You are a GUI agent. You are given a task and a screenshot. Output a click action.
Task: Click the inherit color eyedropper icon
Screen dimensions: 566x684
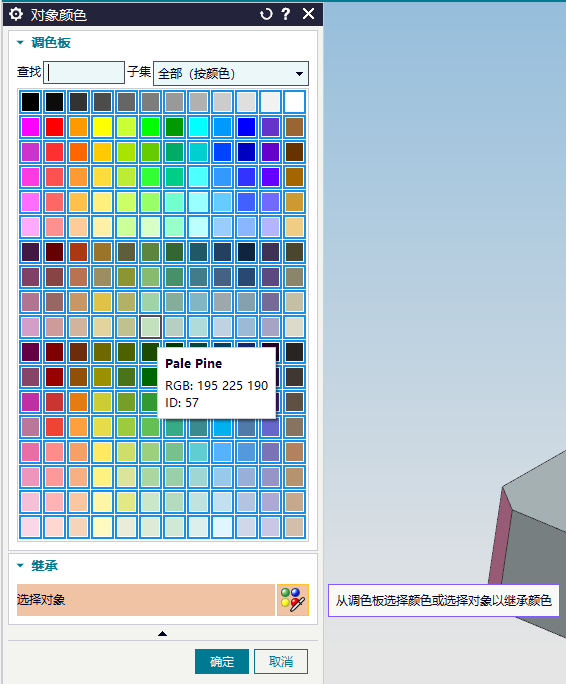coord(293,600)
